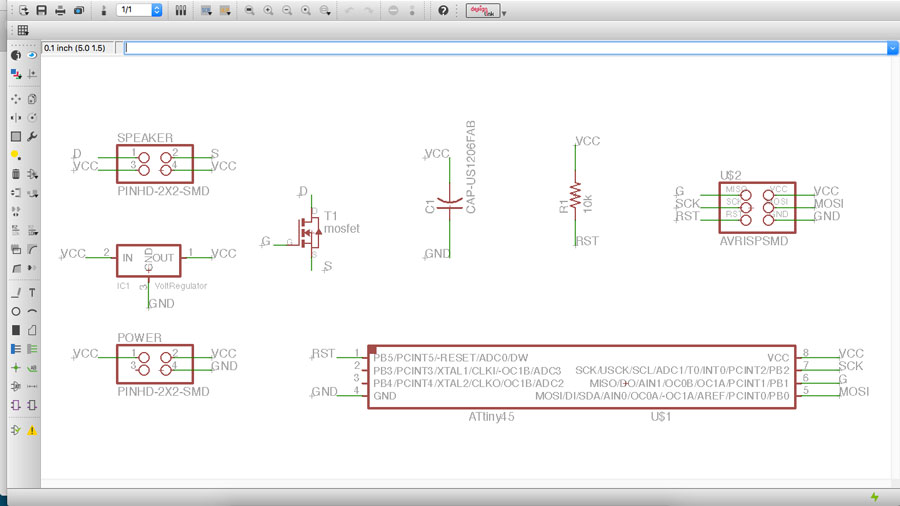Click the VoltRegulator label text
The height and width of the screenshot is (506, 900).
pyautogui.click(x=180, y=286)
